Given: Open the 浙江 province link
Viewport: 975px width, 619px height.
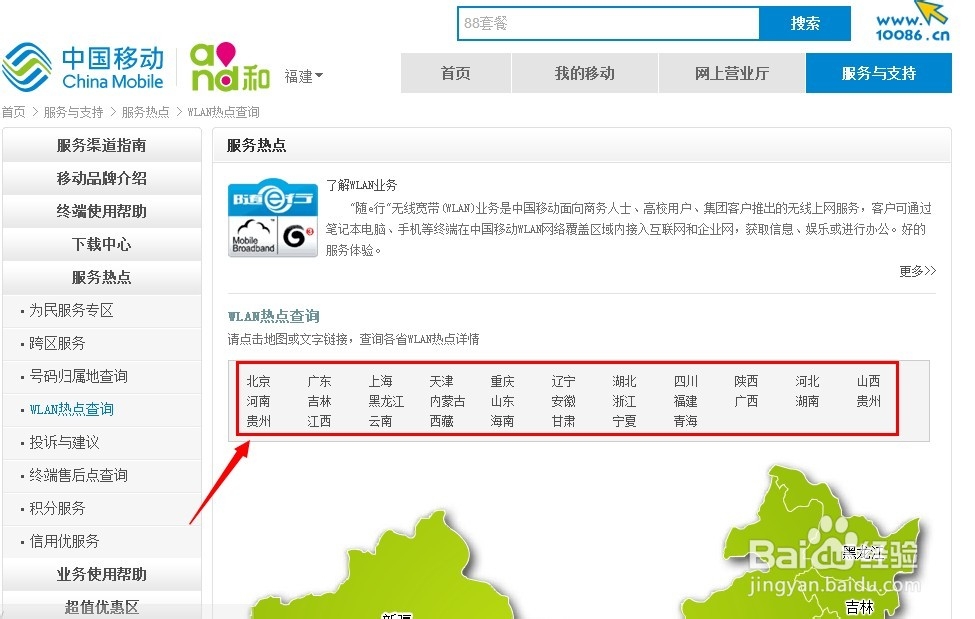Looking at the screenshot, I should click(x=624, y=401).
